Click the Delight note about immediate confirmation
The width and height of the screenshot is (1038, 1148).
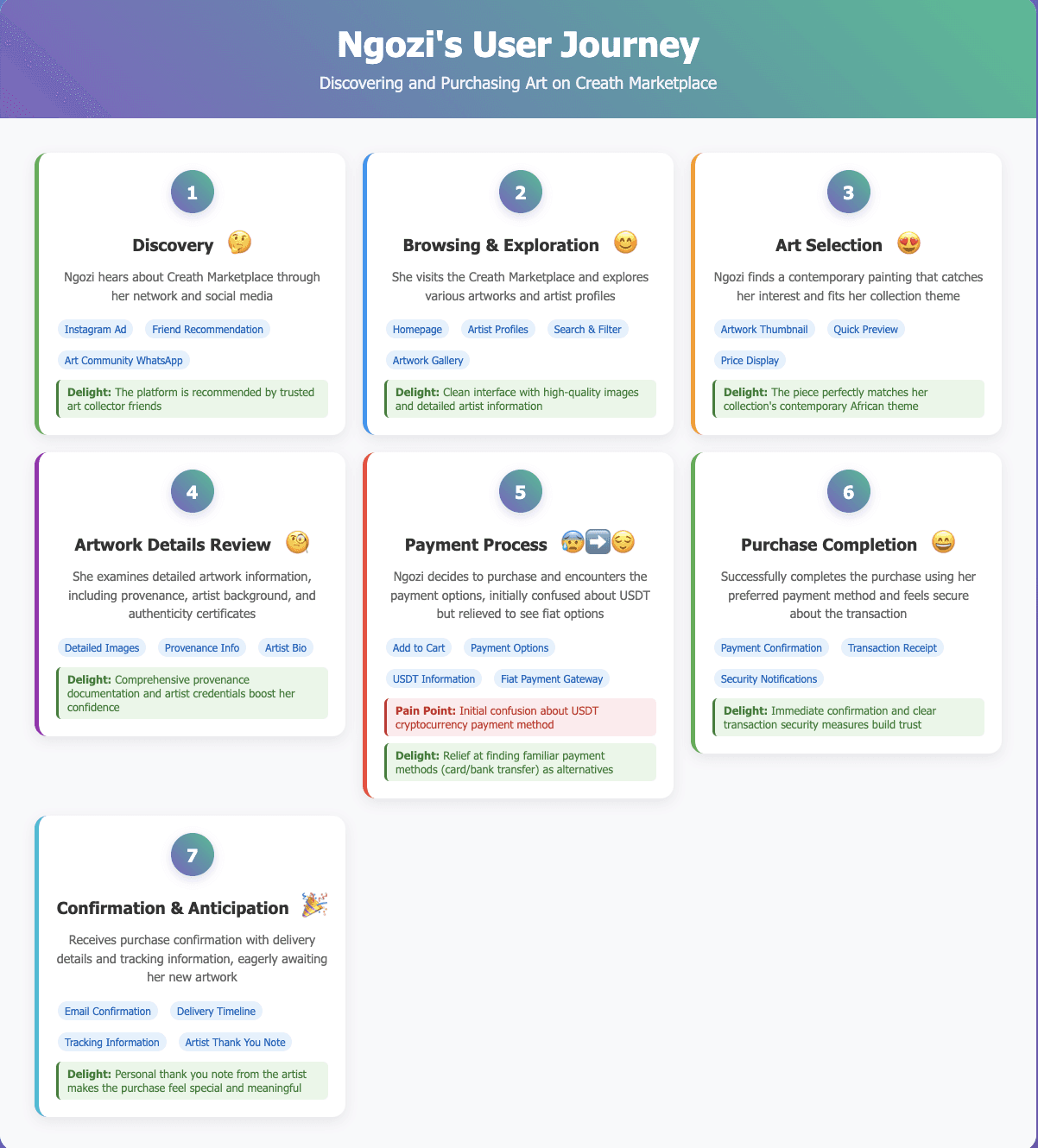click(848, 717)
